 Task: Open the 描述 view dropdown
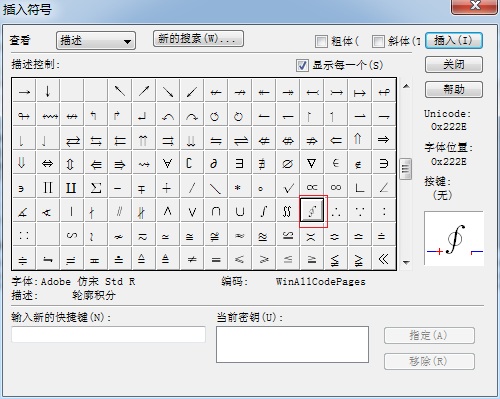tap(96, 41)
